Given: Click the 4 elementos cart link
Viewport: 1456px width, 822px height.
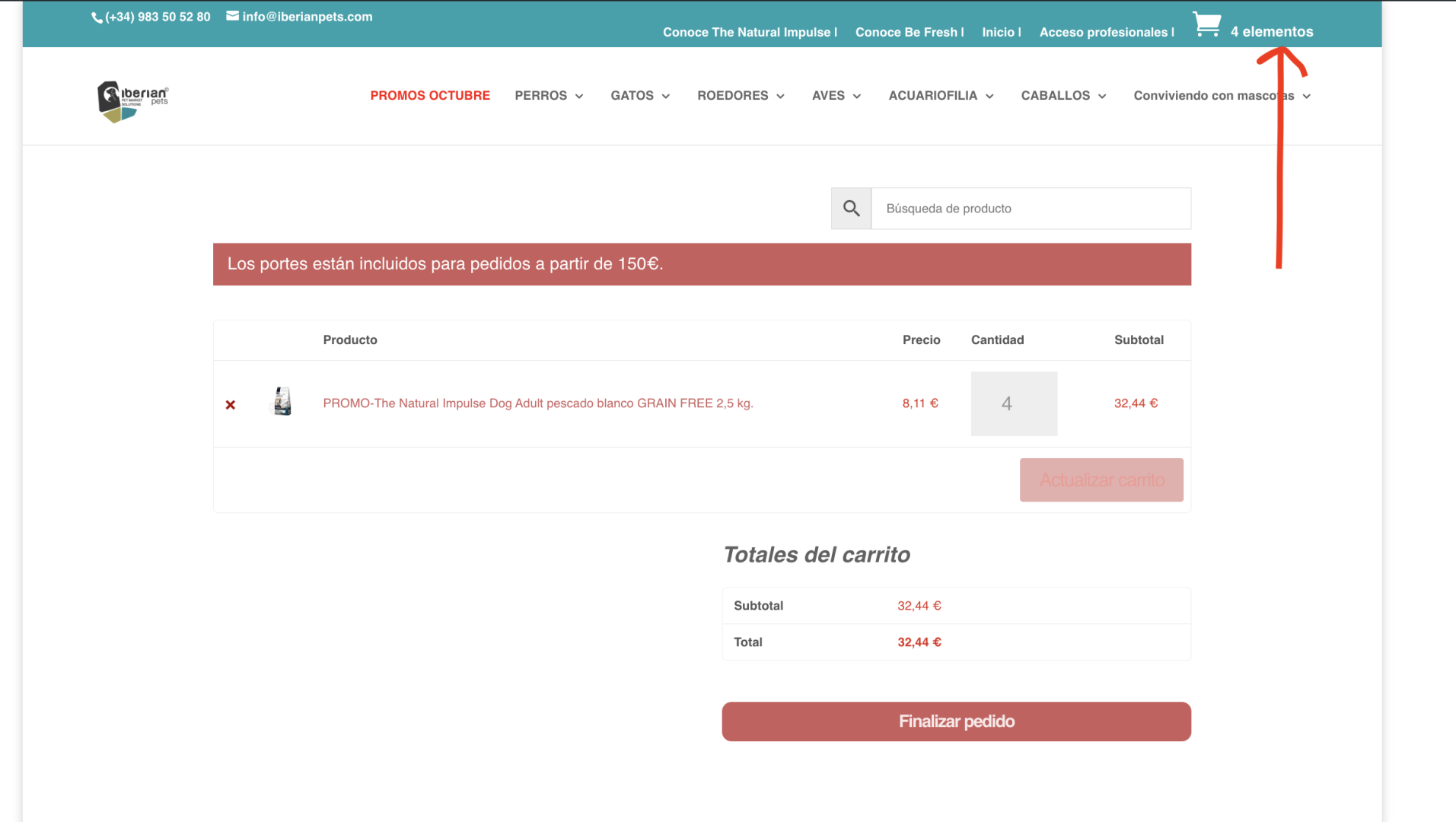Looking at the screenshot, I should (x=1272, y=32).
